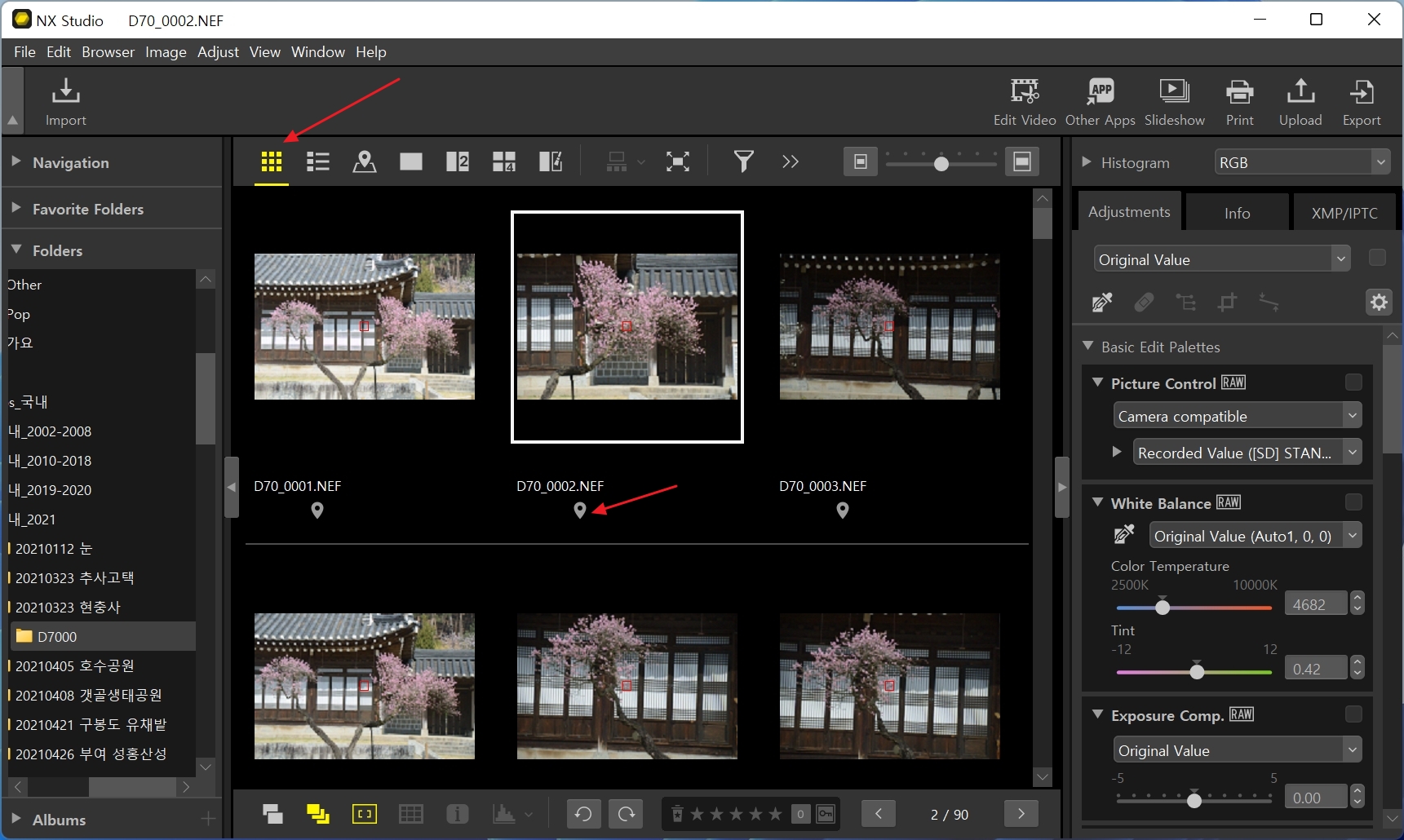Open the Recorded Value picture control dropdown
Image resolution: width=1404 pixels, height=840 pixels.
1247,453
